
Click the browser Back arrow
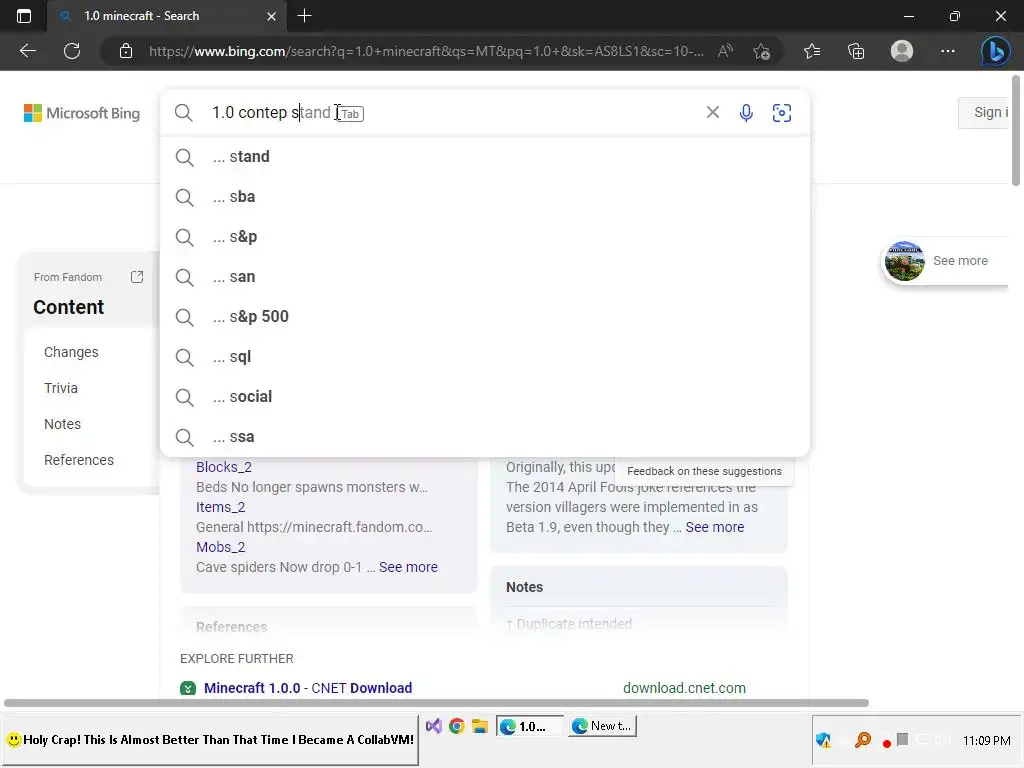[27, 51]
